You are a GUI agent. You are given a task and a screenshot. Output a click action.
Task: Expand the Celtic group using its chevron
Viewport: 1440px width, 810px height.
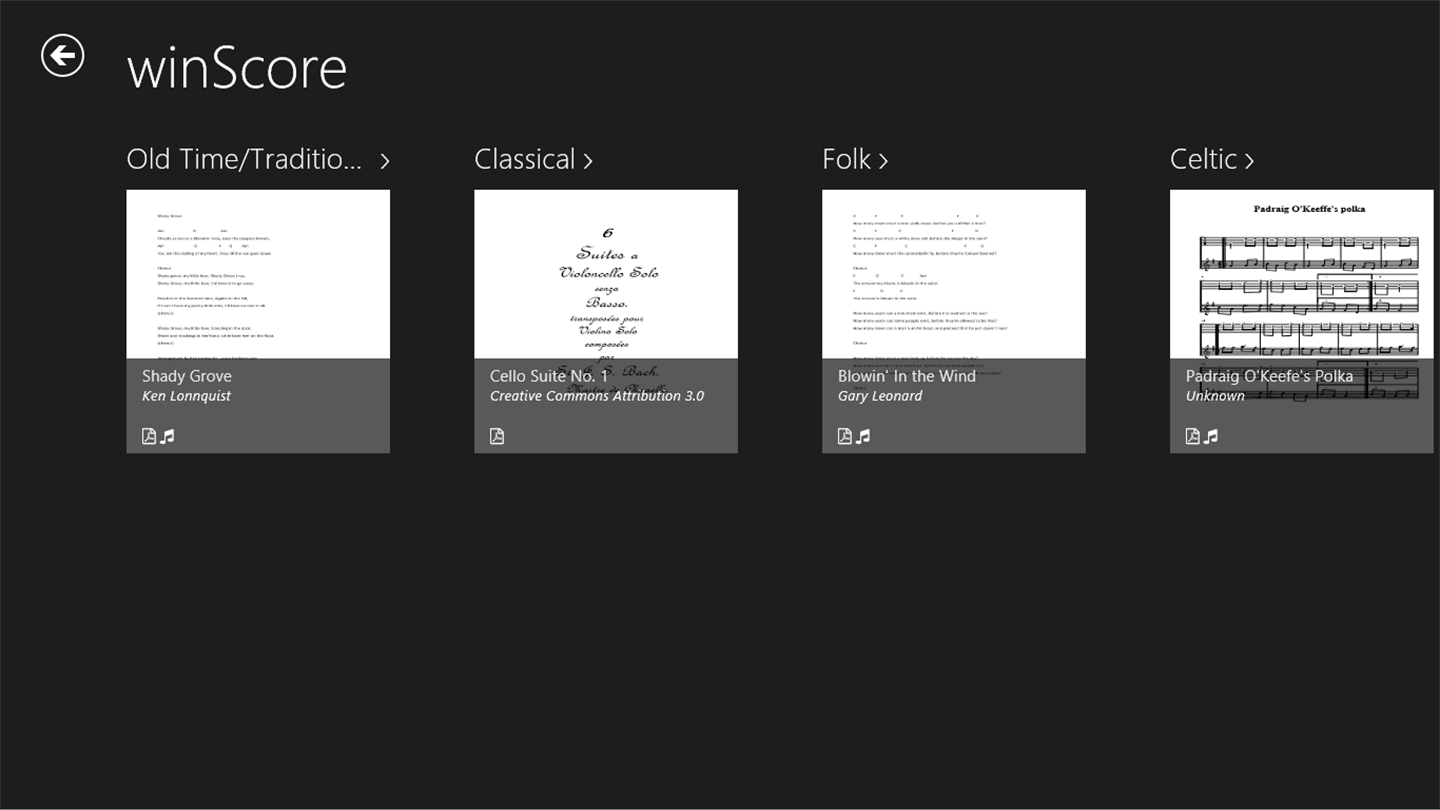click(x=1248, y=161)
